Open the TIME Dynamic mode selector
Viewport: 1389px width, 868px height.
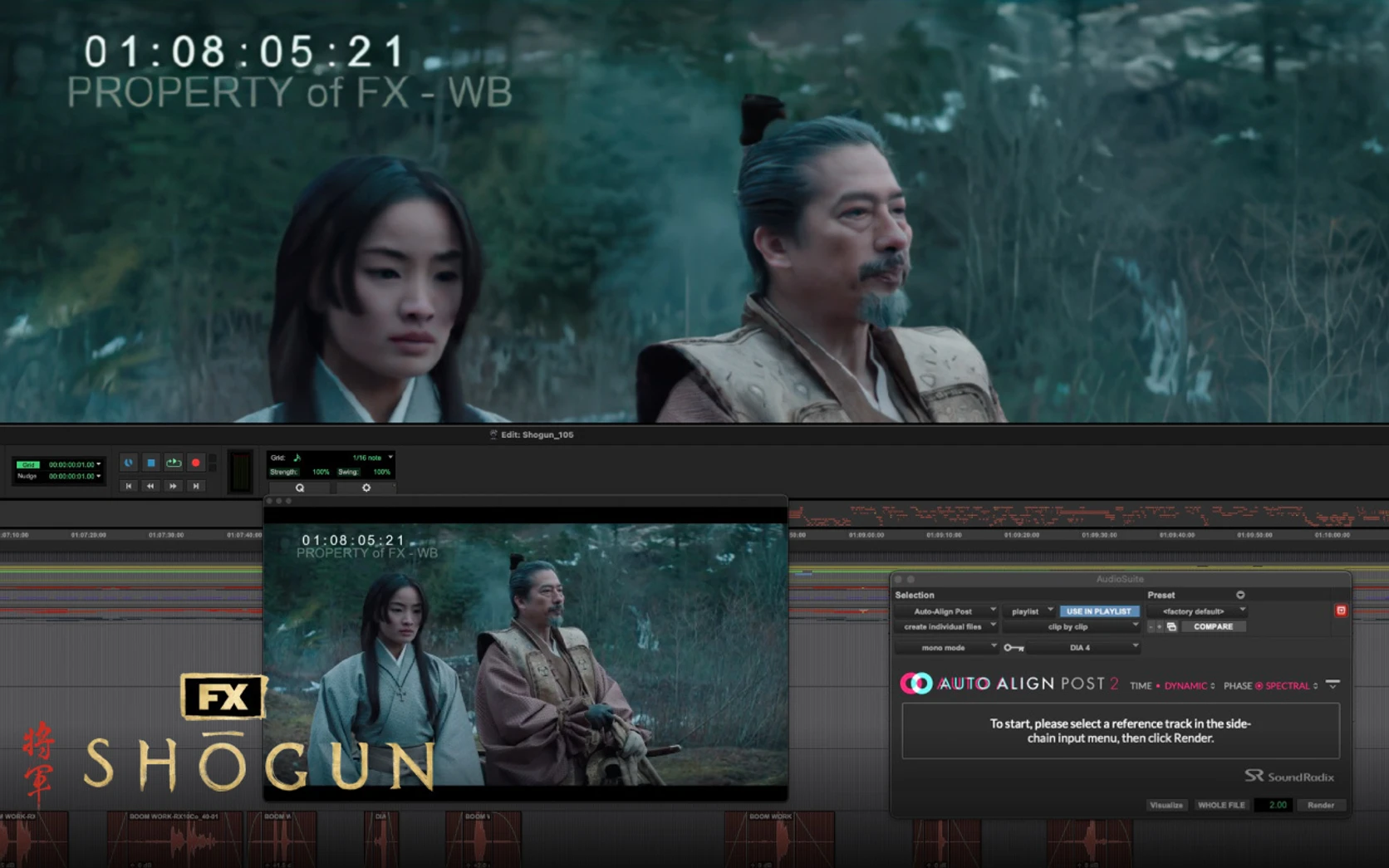coord(1189,686)
